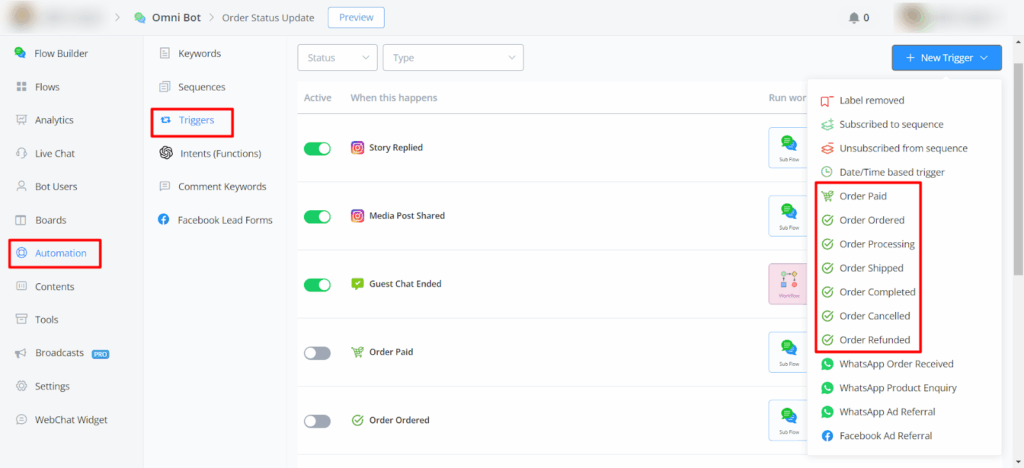Click the Intents (Functions) icon

click(165, 153)
